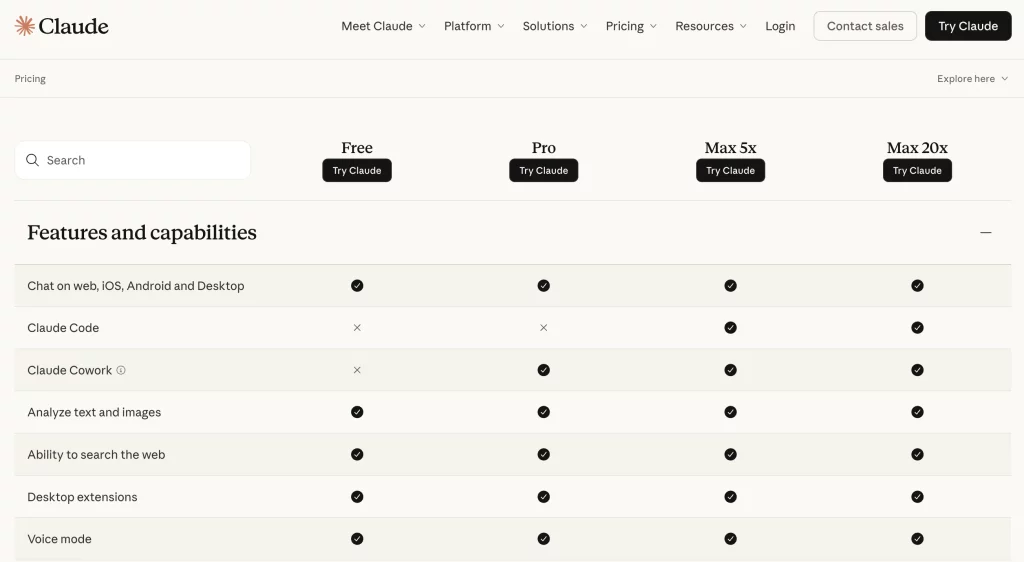Open the Platform menu

[x=474, y=26]
